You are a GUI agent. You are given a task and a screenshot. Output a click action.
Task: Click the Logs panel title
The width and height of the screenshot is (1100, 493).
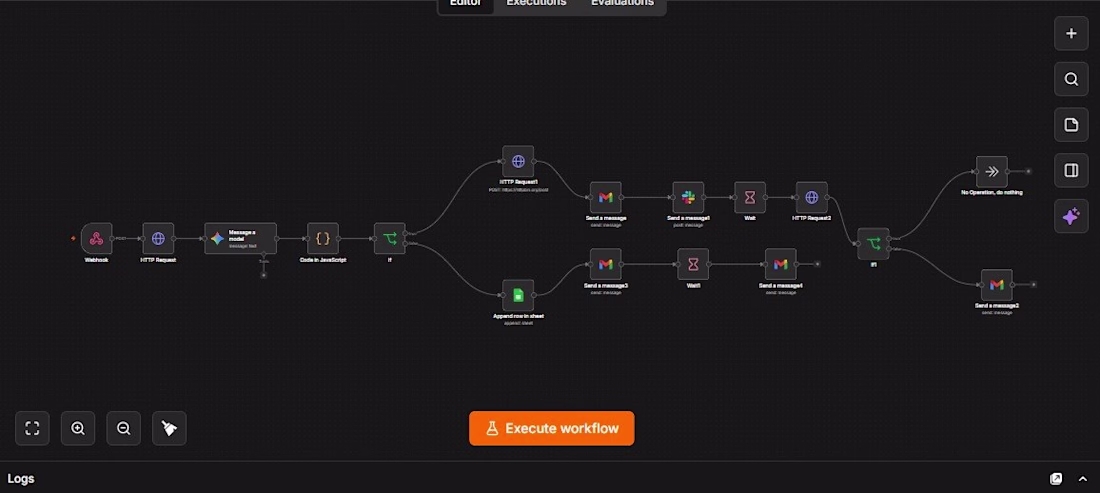[x=21, y=479]
